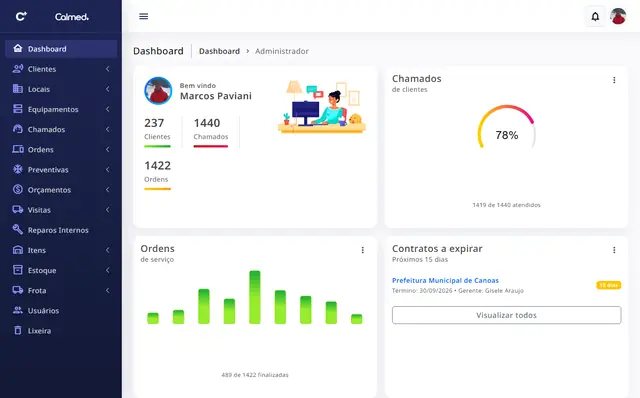This screenshot has height=398, width=640.
Task: Click the Itens warehouse icon
Action: (x=18, y=250)
